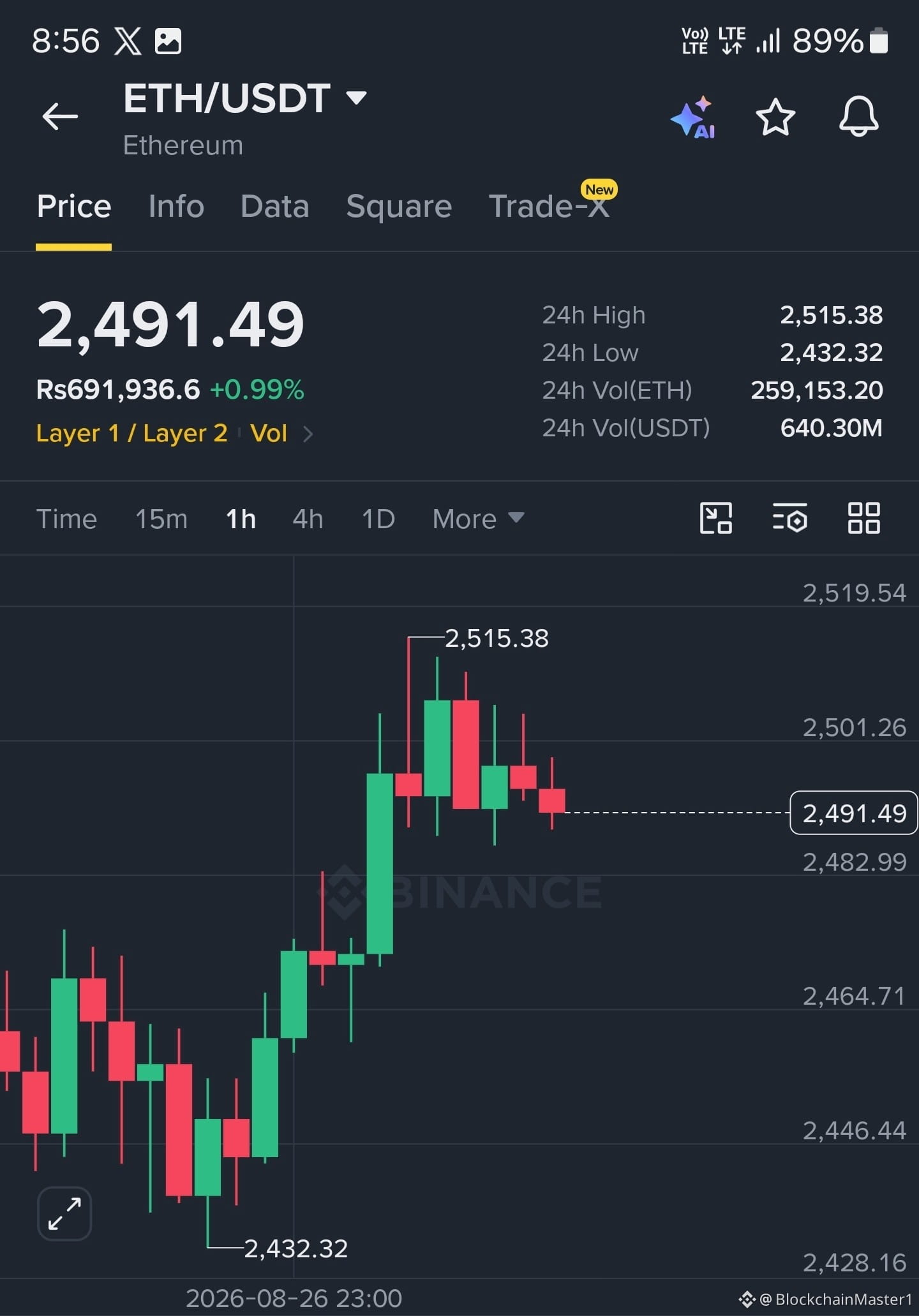Tap the 8:56 clock in status bar

point(66,41)
